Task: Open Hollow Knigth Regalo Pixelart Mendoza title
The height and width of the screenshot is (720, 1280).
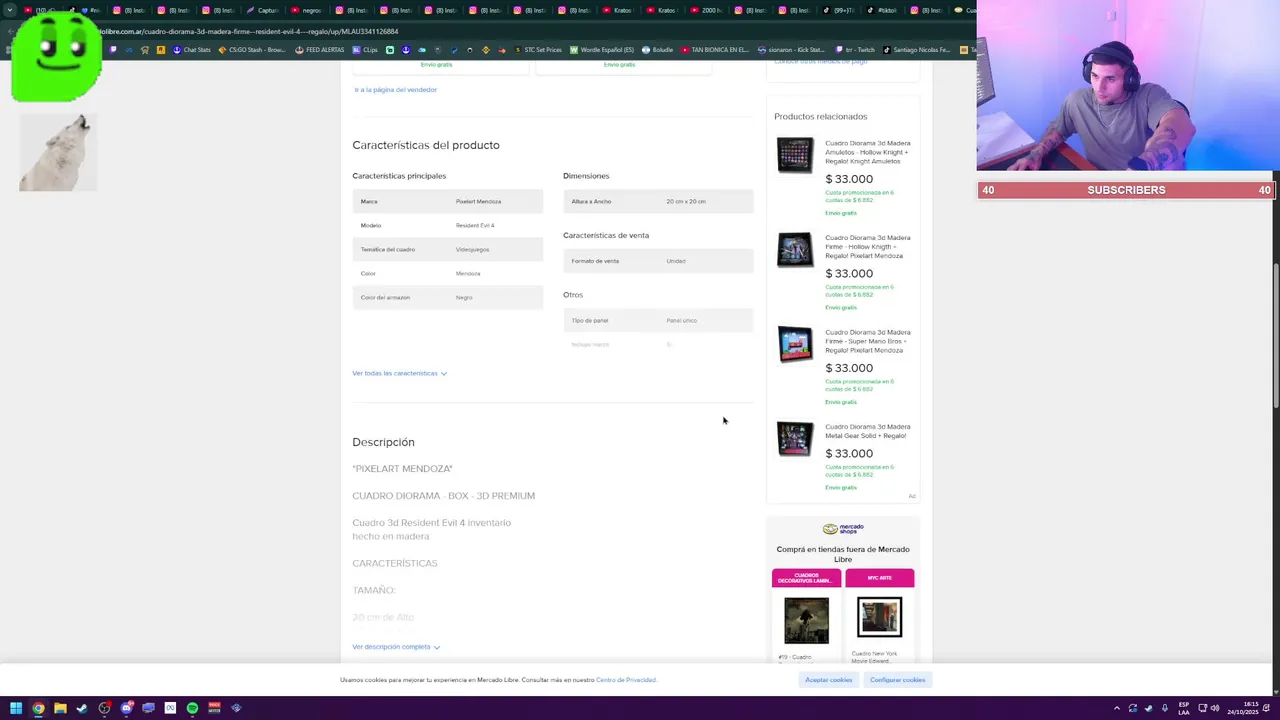Action: coord(867,247)
